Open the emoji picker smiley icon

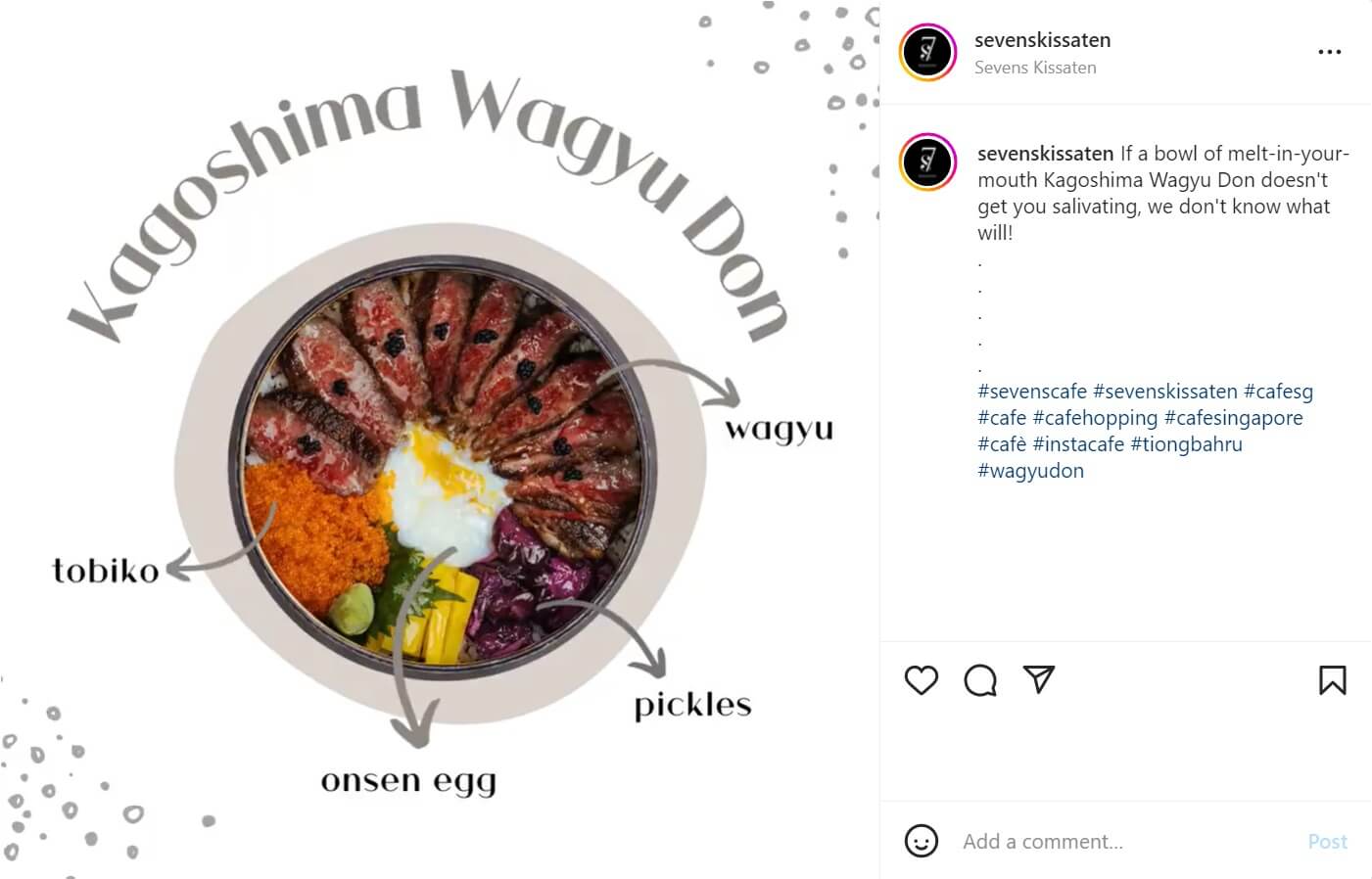click(x=921, y=841)
